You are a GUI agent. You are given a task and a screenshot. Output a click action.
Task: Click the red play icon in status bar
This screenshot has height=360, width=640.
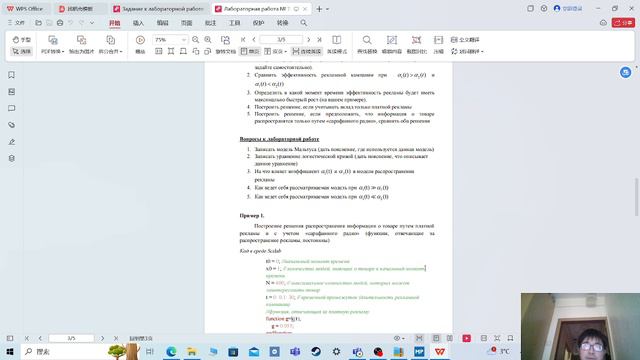pos(467,338)
